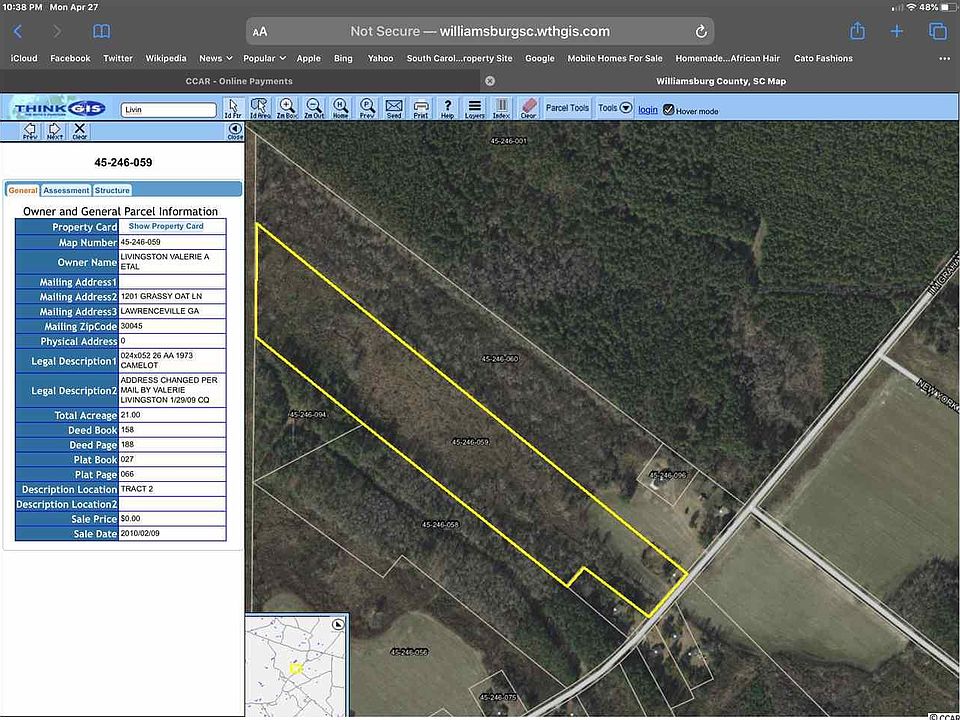The width and height of the screenshot is (960, 720).
Task: Toggle the Hover mode checkbox
Action: [x=669, y=110]
